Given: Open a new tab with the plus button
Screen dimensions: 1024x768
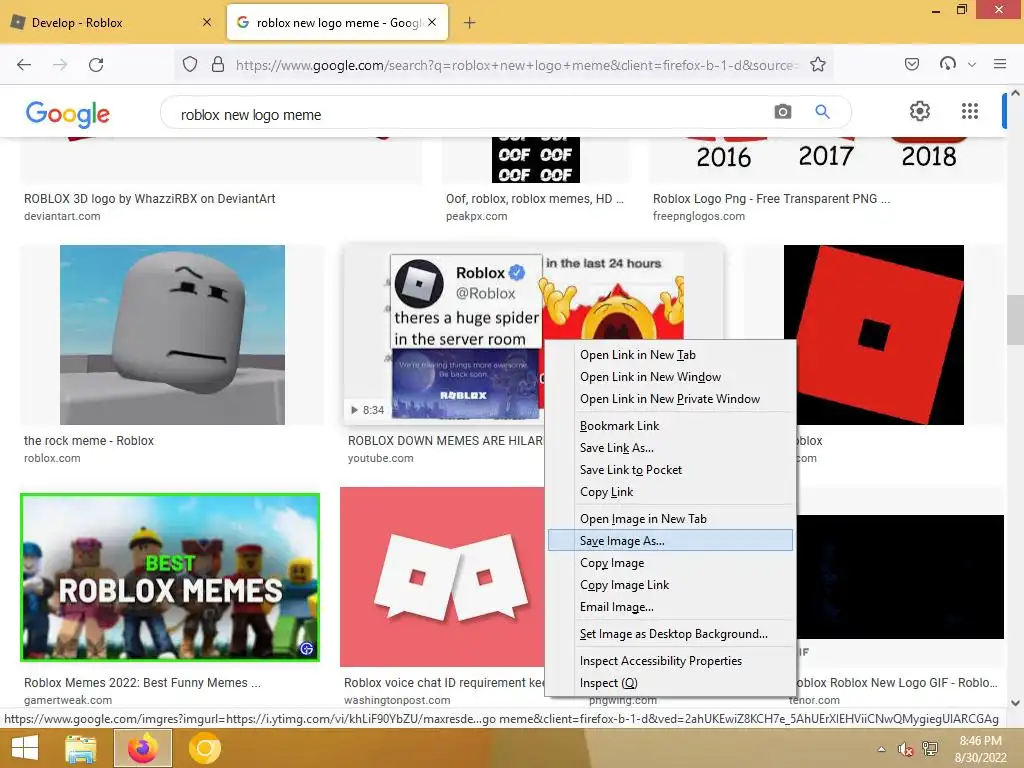Looking at the screenshot, I should (x=470, y=23).
